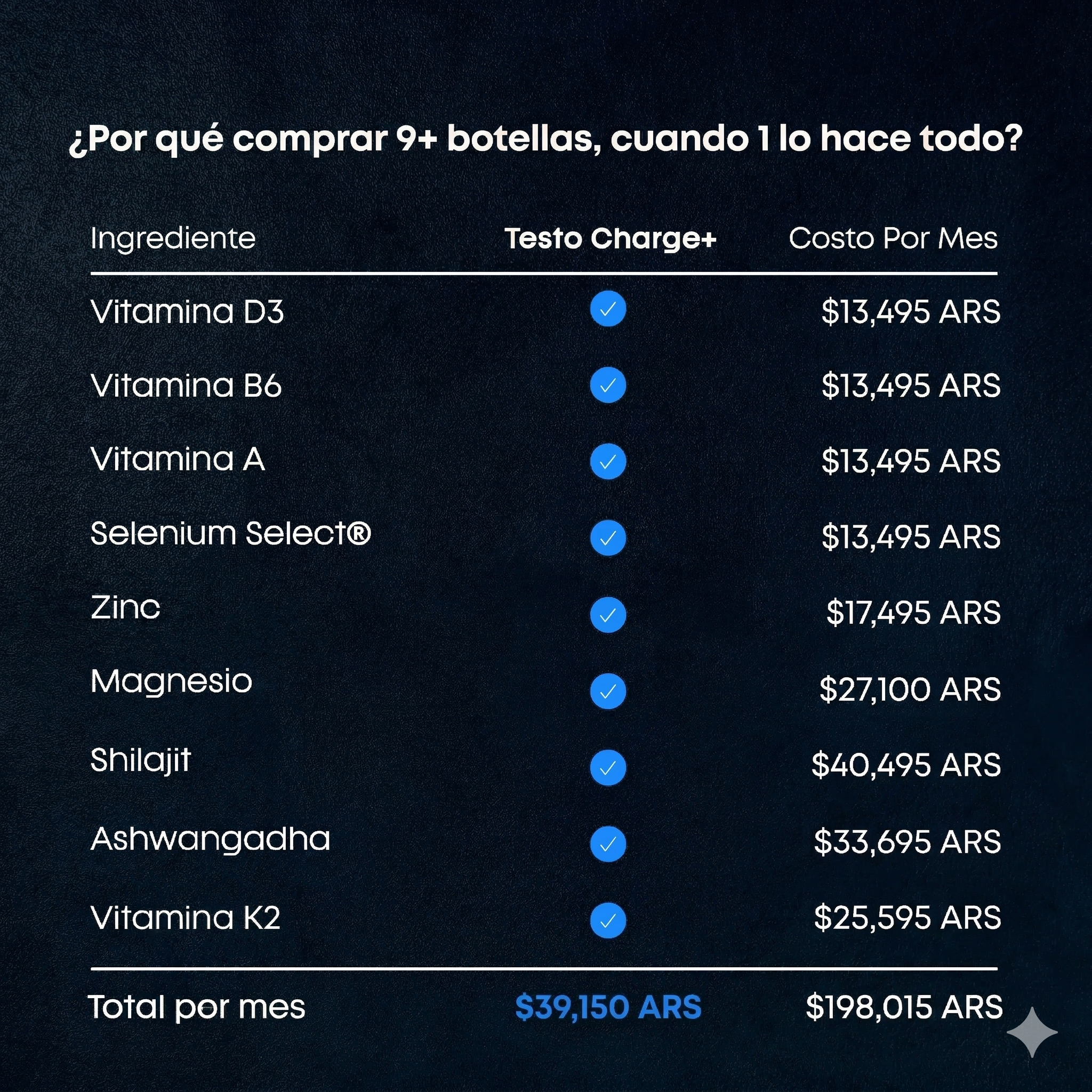Click the $27,100 ARS Magnesio cost
Screen dimensions: 1092x1092
coord(910,689)
